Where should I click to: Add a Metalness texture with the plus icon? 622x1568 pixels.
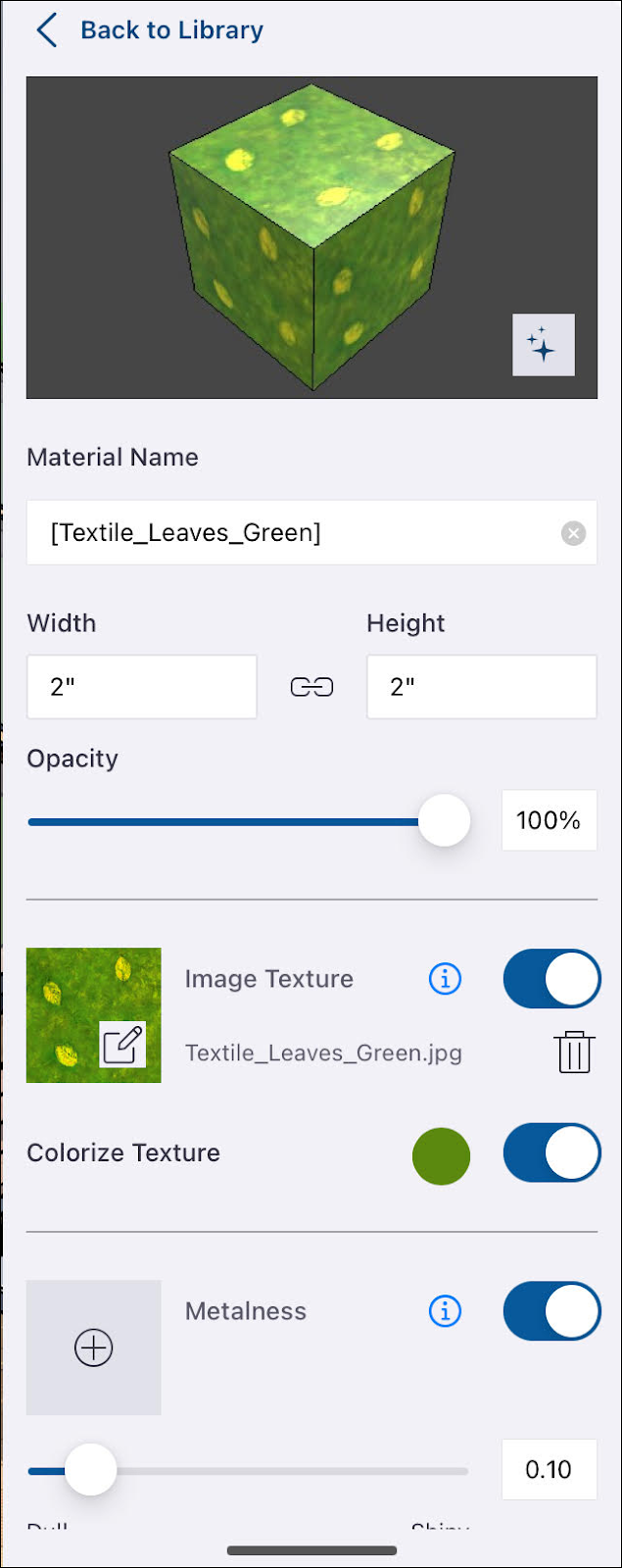pos(93,1347)
